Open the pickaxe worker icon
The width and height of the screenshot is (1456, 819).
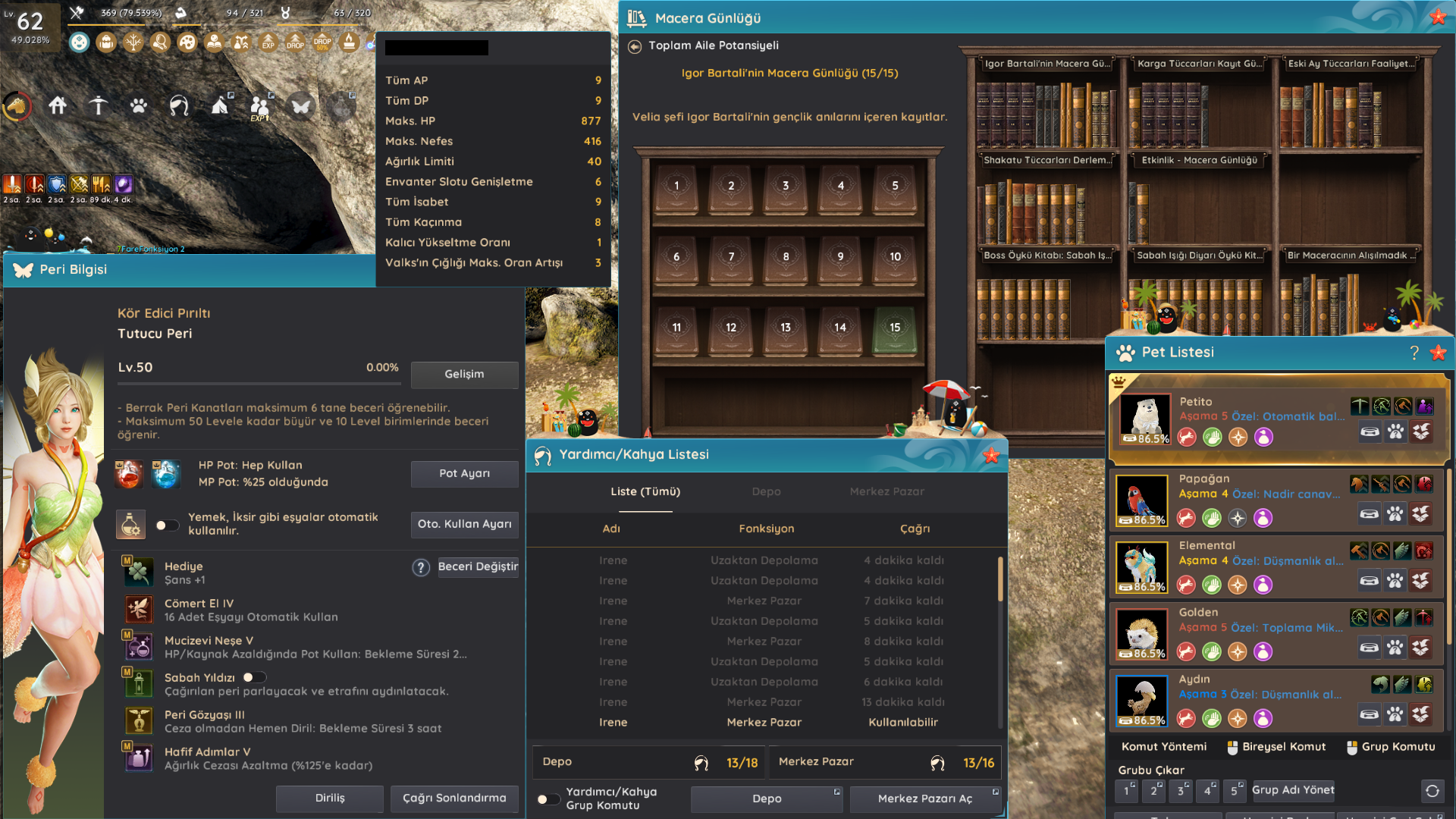point(98,106)
